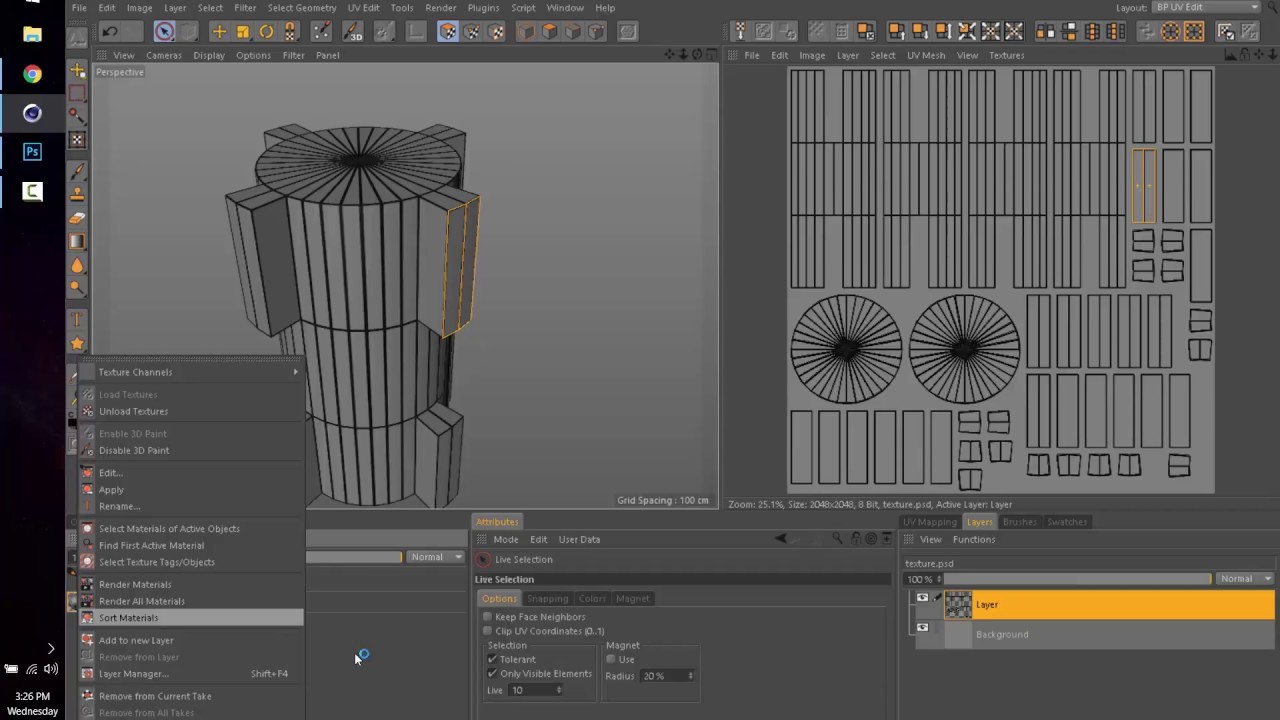Open the UV Edit menu
Screen dimensions: 1280x720
[363, 8]
